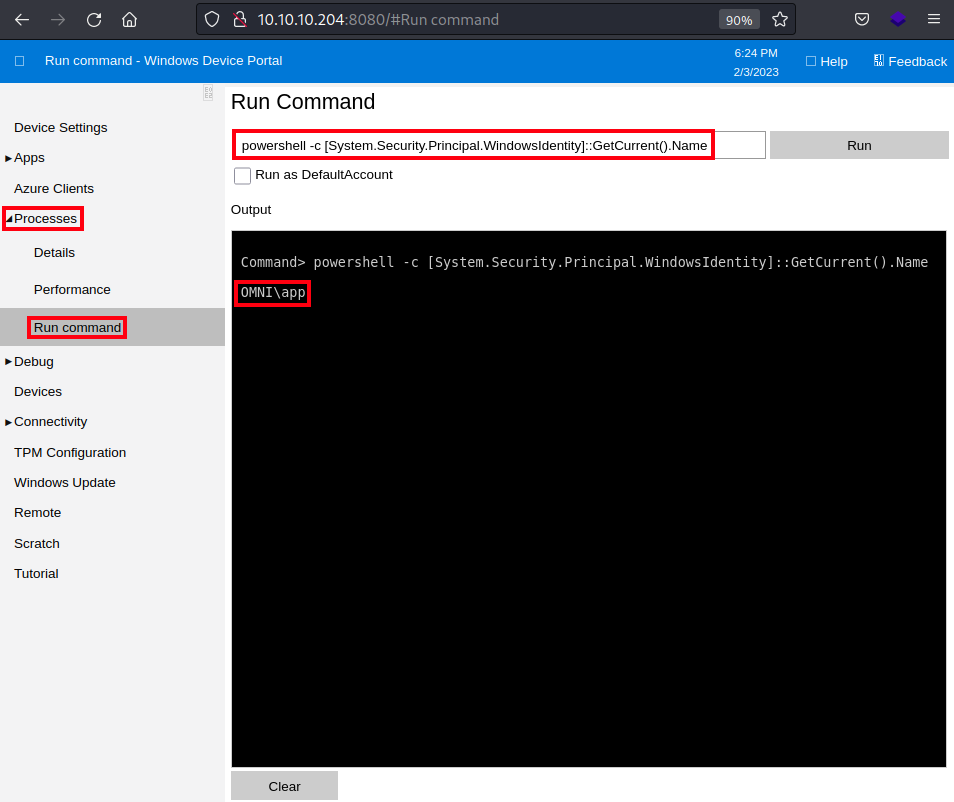Go back using the browser back arrow
The image size is (954, 802).
tap(22, 20)
